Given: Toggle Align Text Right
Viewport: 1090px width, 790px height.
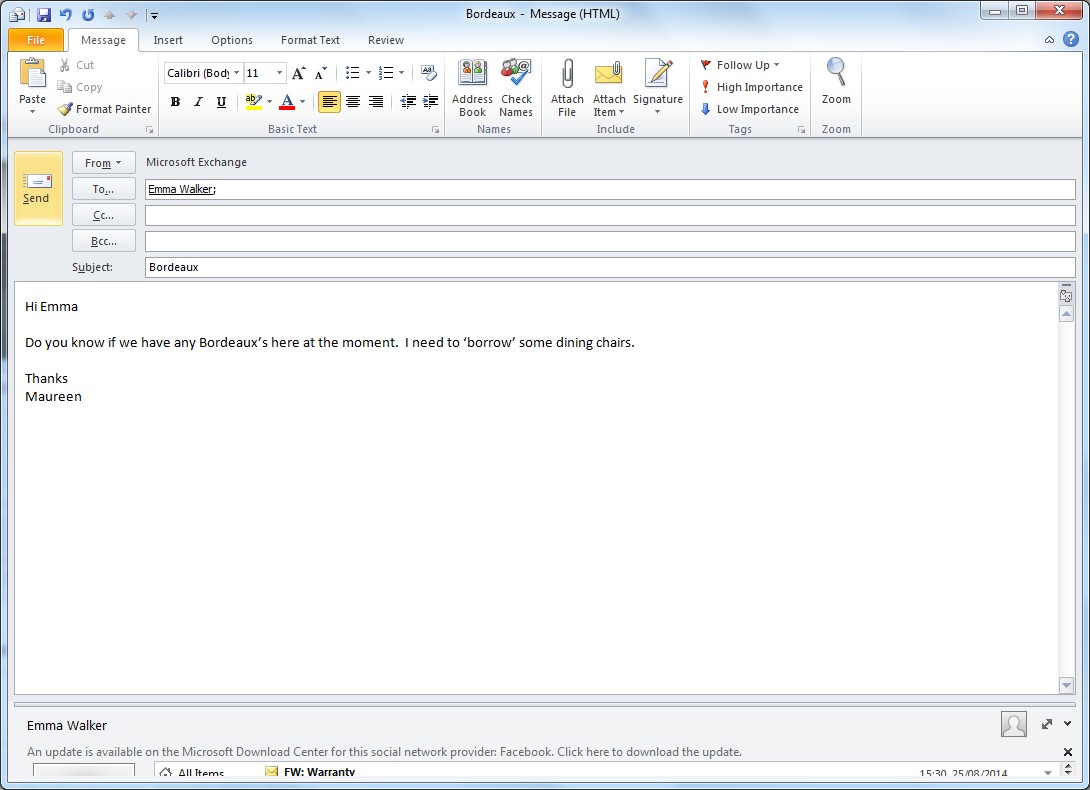Looking at the screenshot, I should coord(375,102).
